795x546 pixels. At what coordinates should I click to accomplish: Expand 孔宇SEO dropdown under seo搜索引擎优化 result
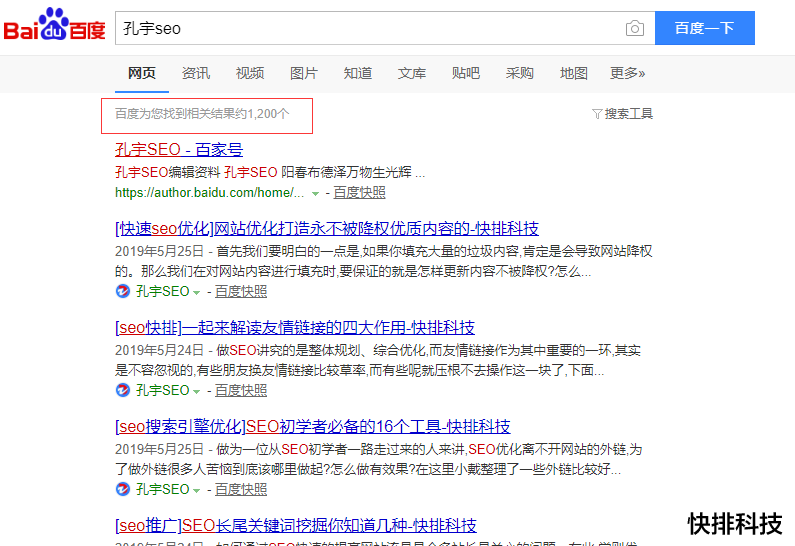[x=196, y=490]
